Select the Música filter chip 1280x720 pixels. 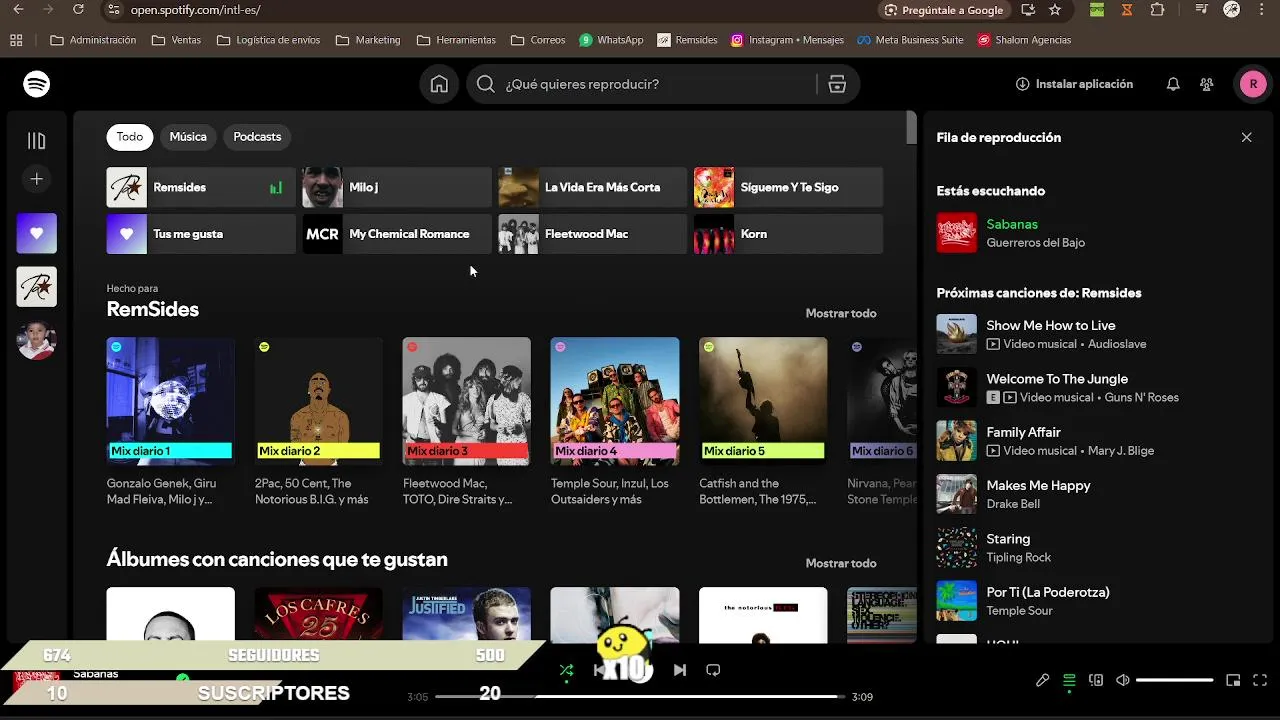pos(188,137)
